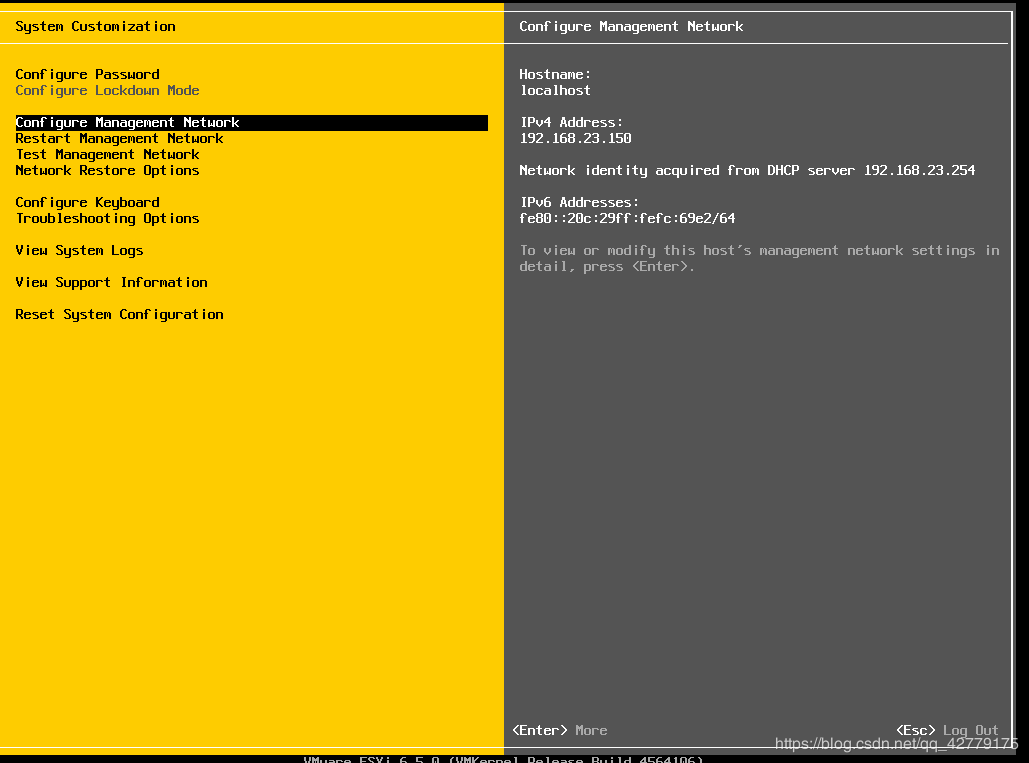Select View Support Information
Image resolution: width=1029 pixels, height=763 pixels.
point(111,282)
